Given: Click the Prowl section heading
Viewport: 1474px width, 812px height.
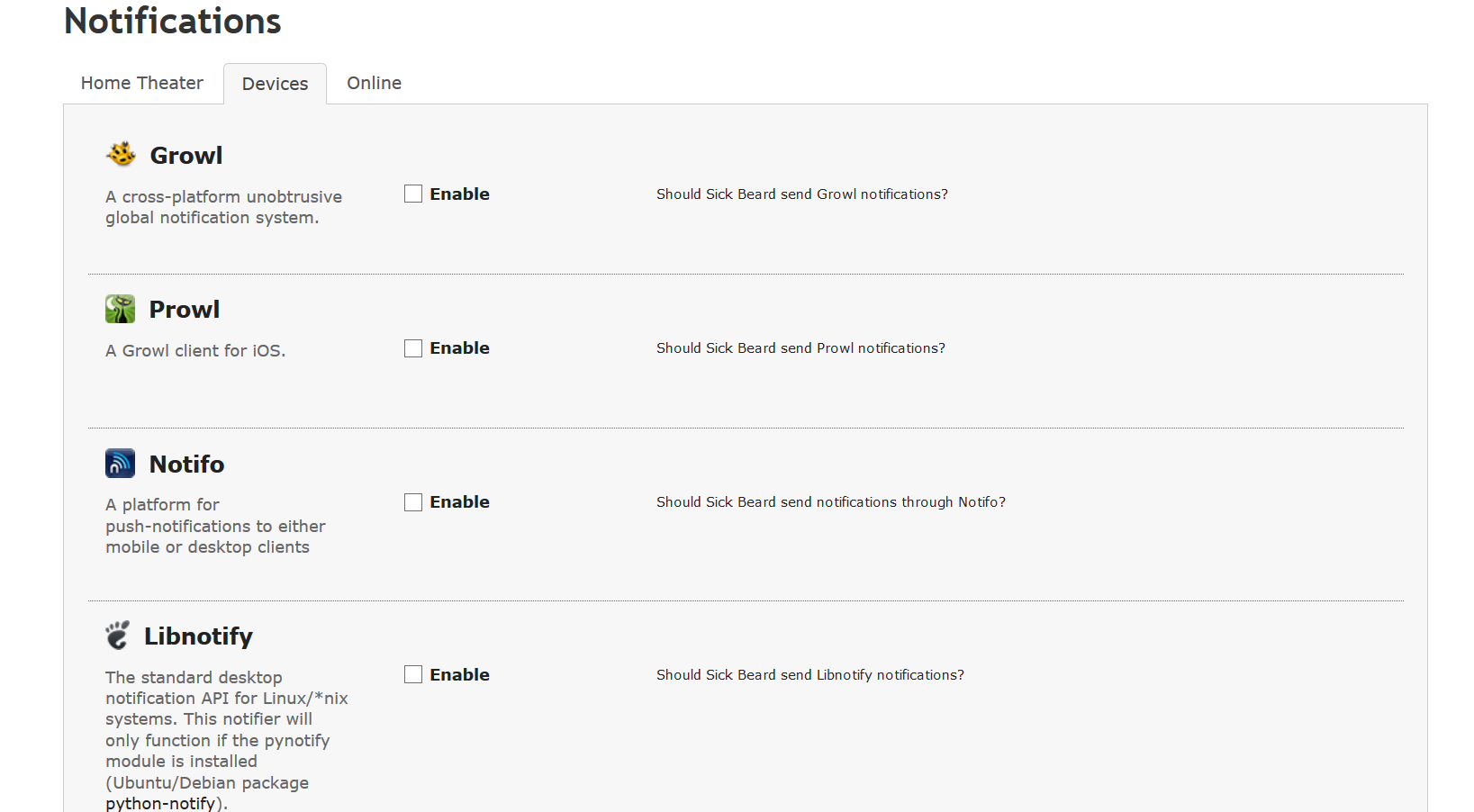Looking at the screenshot, I should (x=185, y=310).
